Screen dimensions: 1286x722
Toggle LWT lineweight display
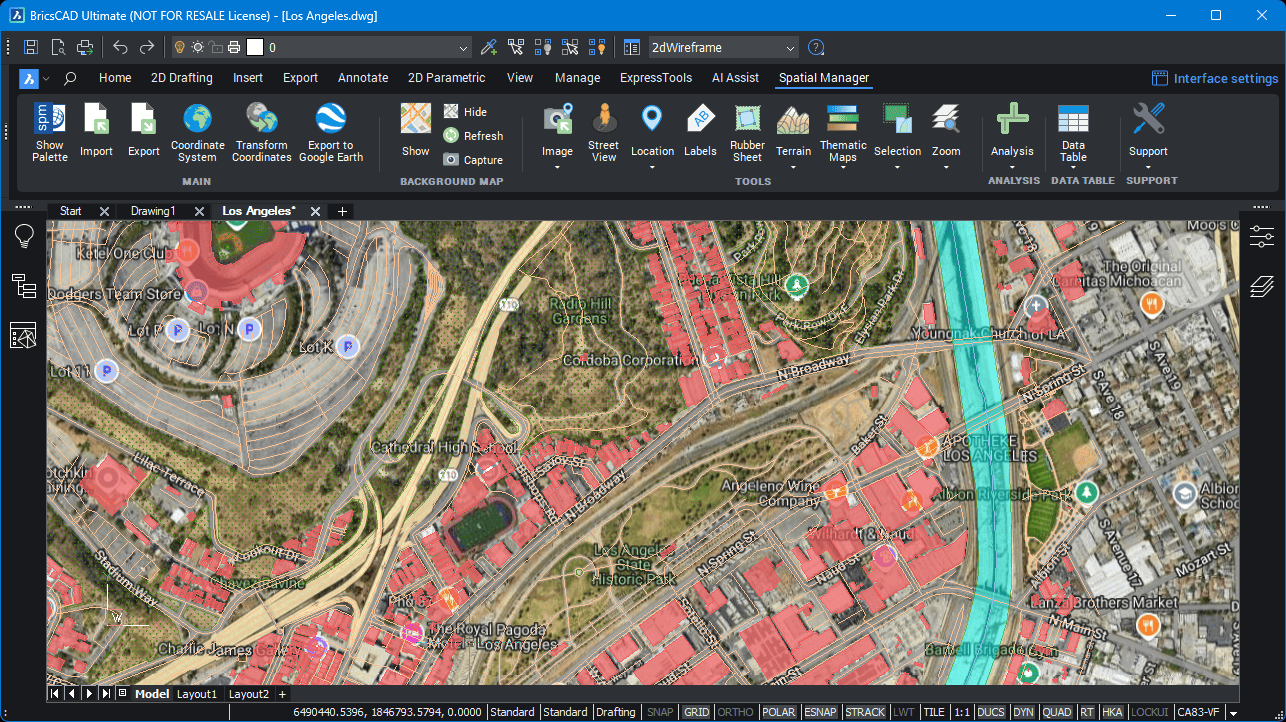pos(904,712)
